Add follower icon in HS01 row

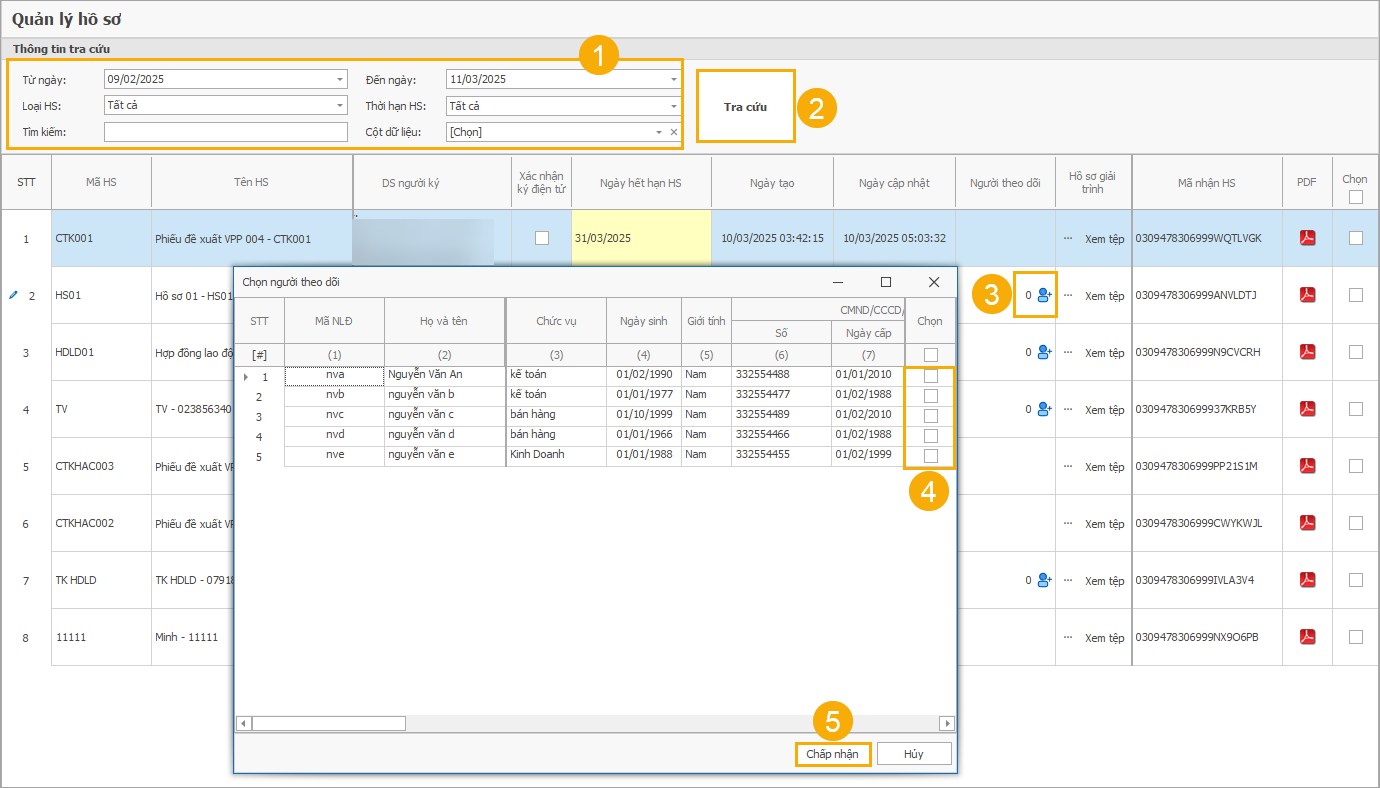[x=1044, y=295]
